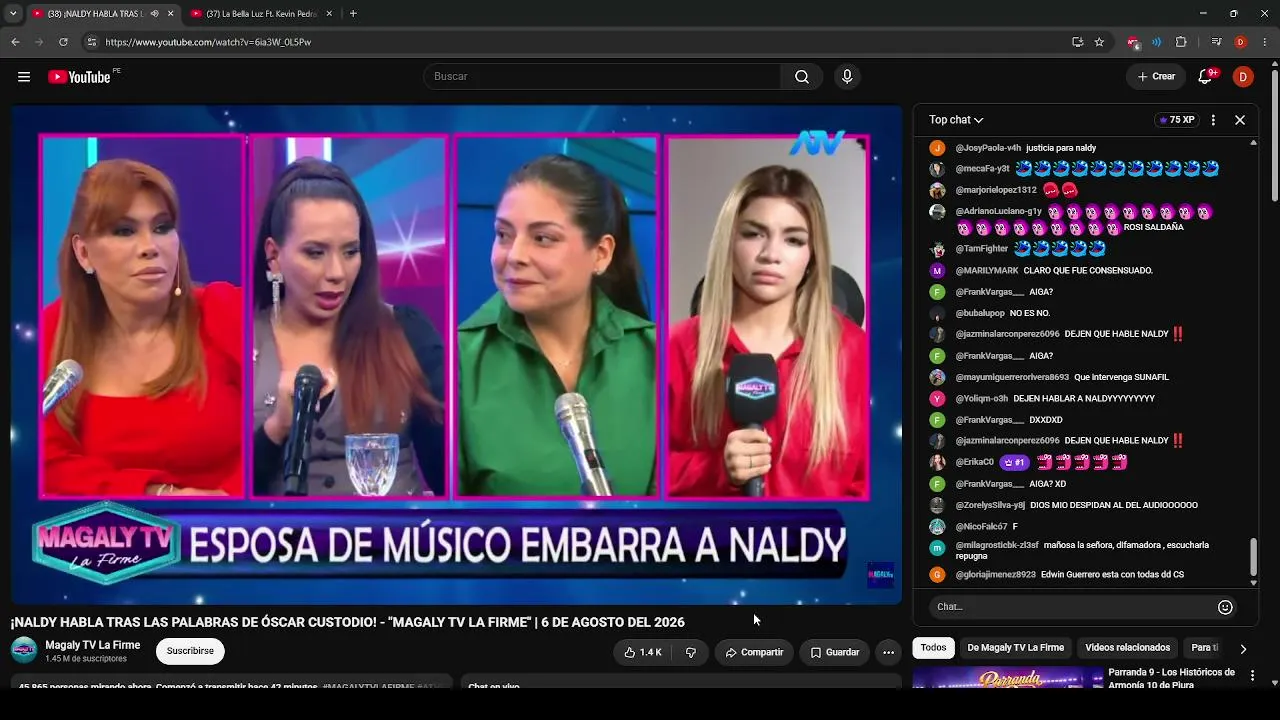Type in the chat message field
The height and width of the screenshot is (720, 1280).
(x=1072, y=607)
